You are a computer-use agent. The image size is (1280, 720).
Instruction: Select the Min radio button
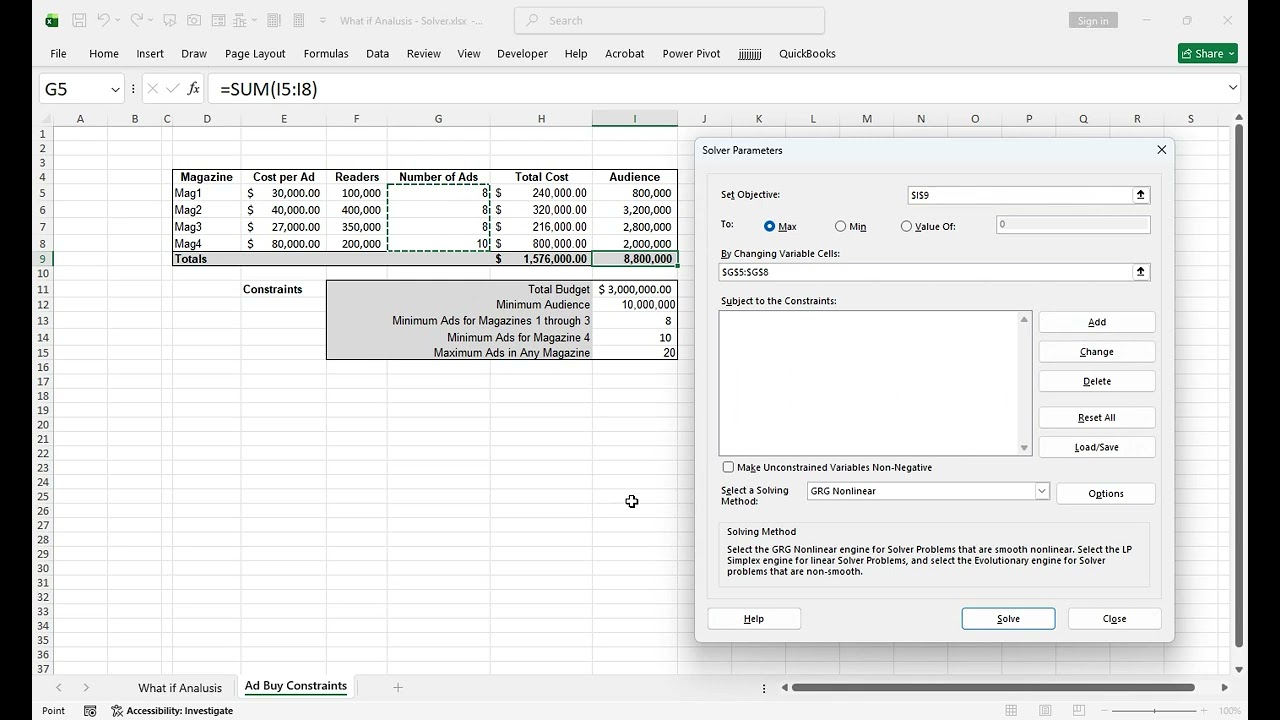click(840, 227)
